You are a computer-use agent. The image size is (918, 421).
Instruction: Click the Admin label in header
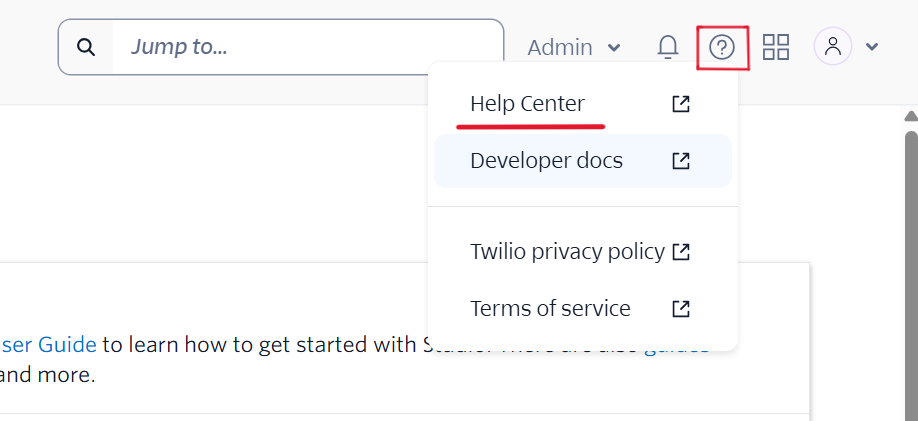pos(560,48)
